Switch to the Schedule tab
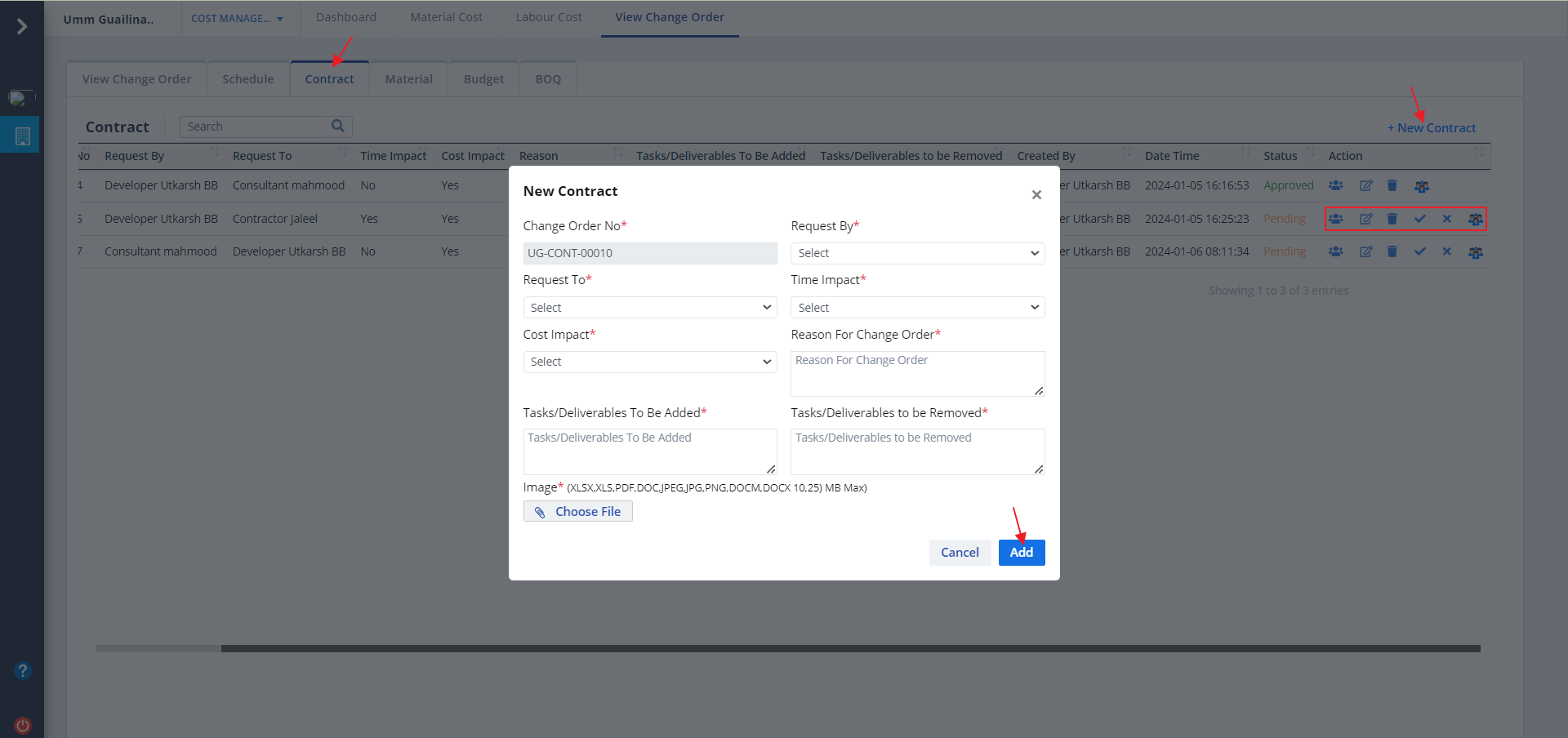 [x=247, y=79]
